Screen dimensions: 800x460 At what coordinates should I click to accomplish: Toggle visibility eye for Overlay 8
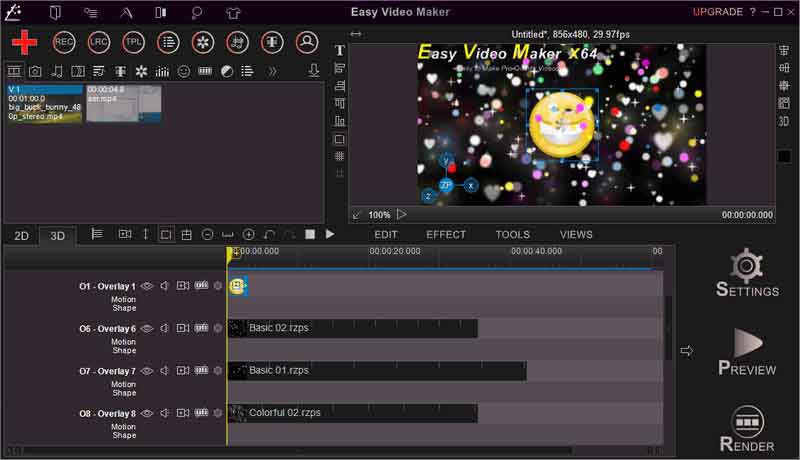click(x=147, y=413)
